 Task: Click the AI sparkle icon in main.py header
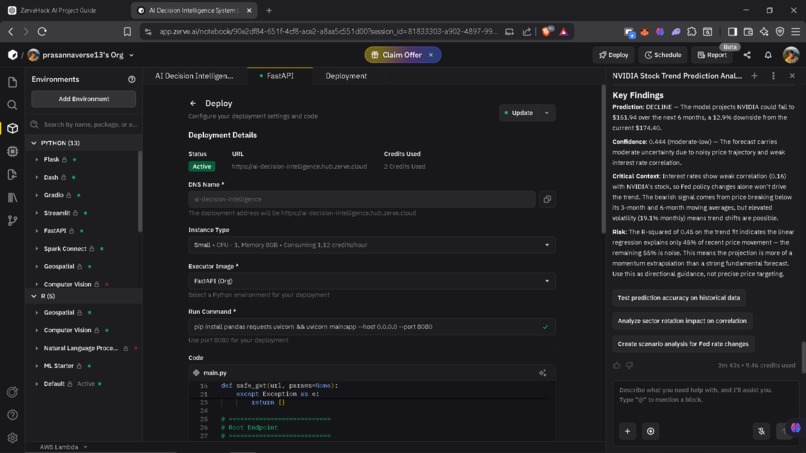point(542,373)
